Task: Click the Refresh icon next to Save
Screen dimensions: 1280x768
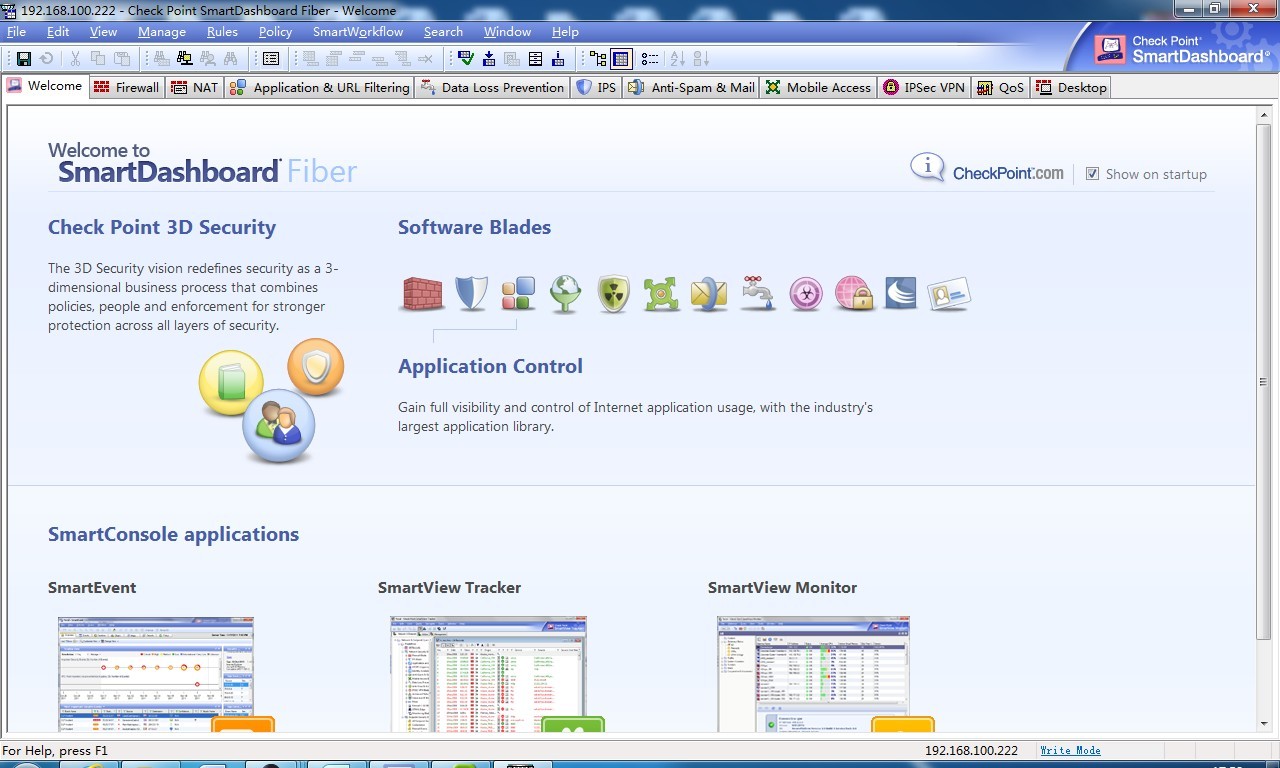Action: pyautogui.click(x=46, y=59)
